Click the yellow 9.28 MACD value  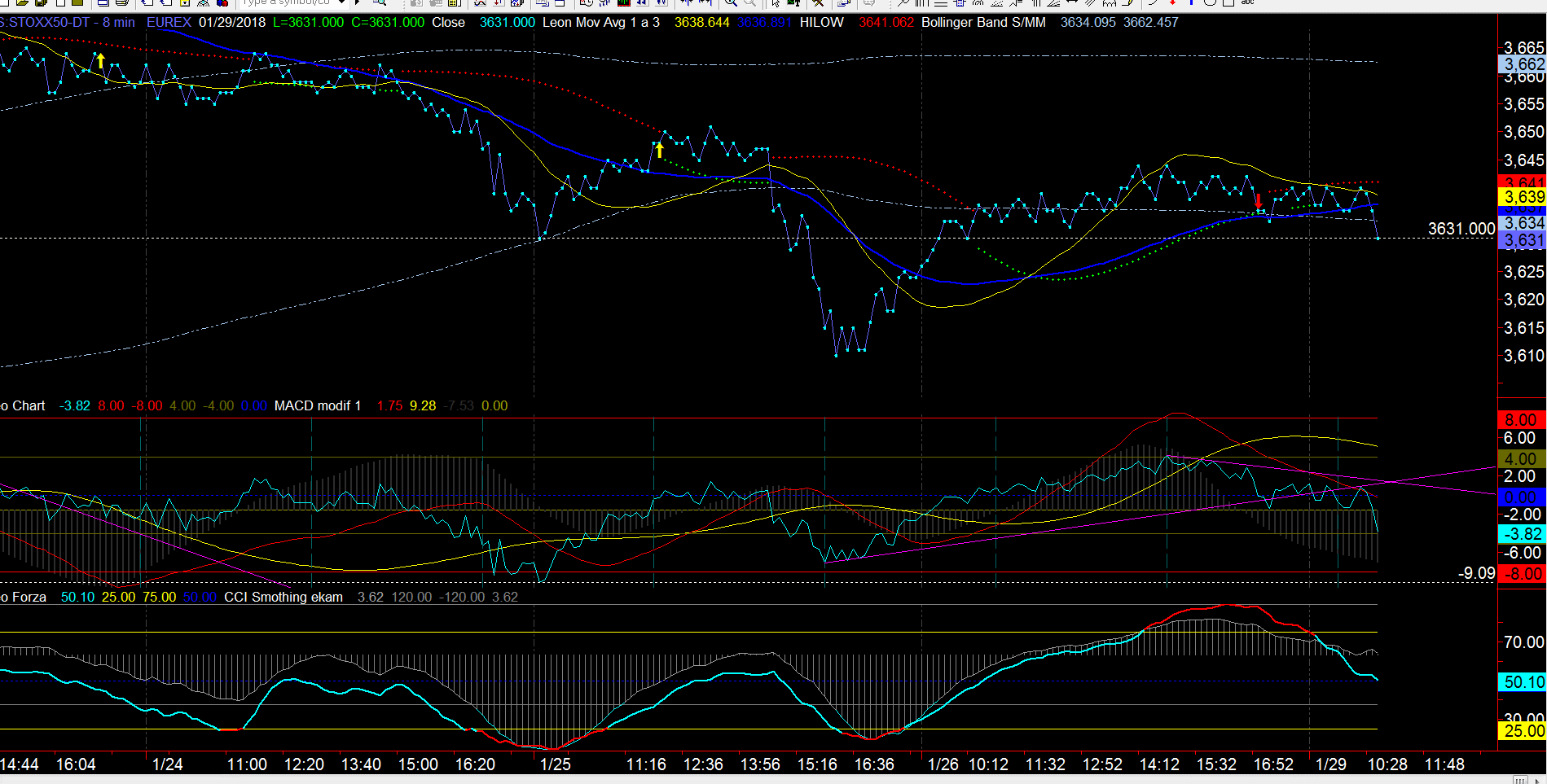click(423, 405)
